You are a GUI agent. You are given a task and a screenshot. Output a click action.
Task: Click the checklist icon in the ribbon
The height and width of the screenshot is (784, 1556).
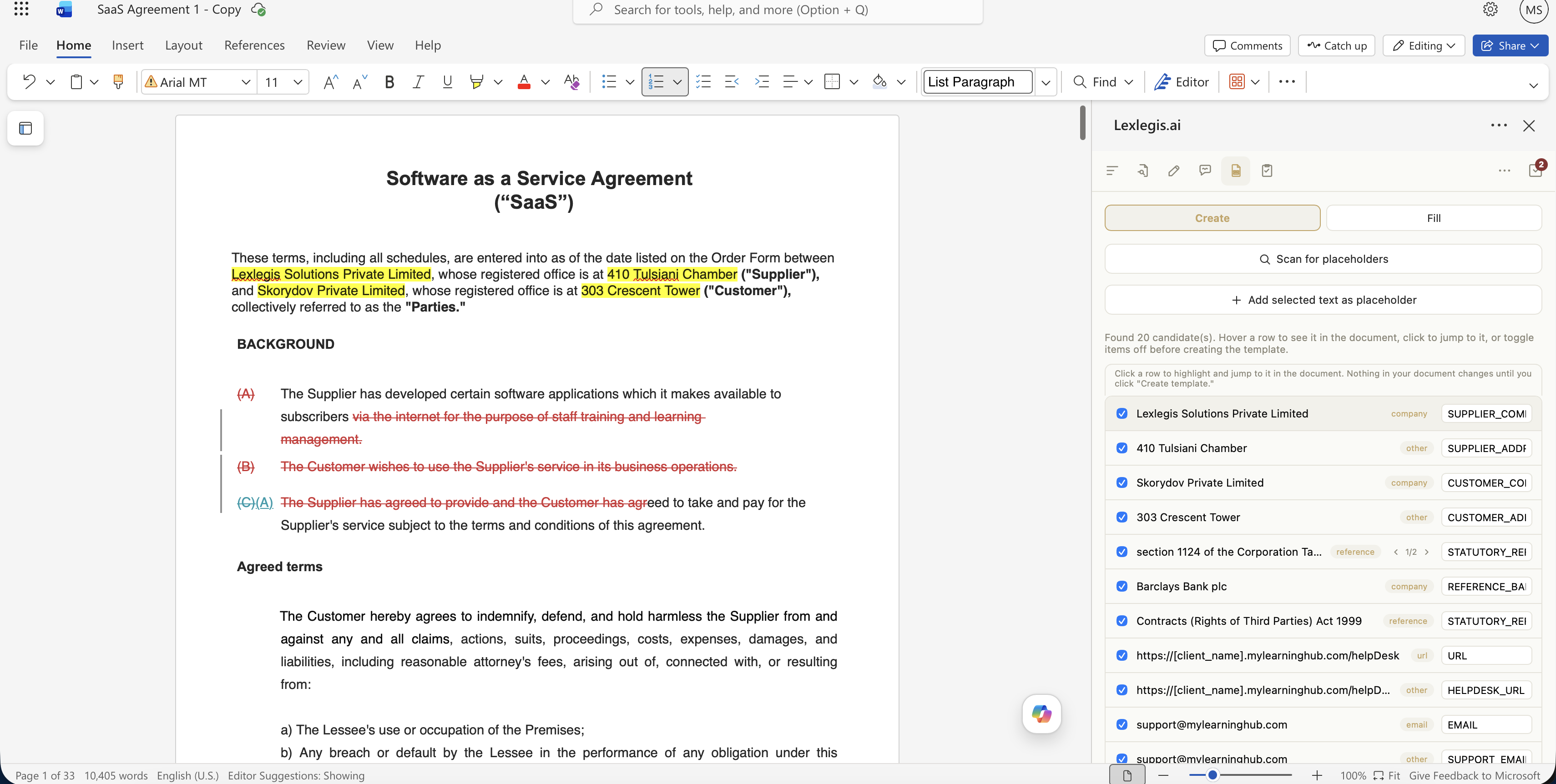click(x=703, y=81)
